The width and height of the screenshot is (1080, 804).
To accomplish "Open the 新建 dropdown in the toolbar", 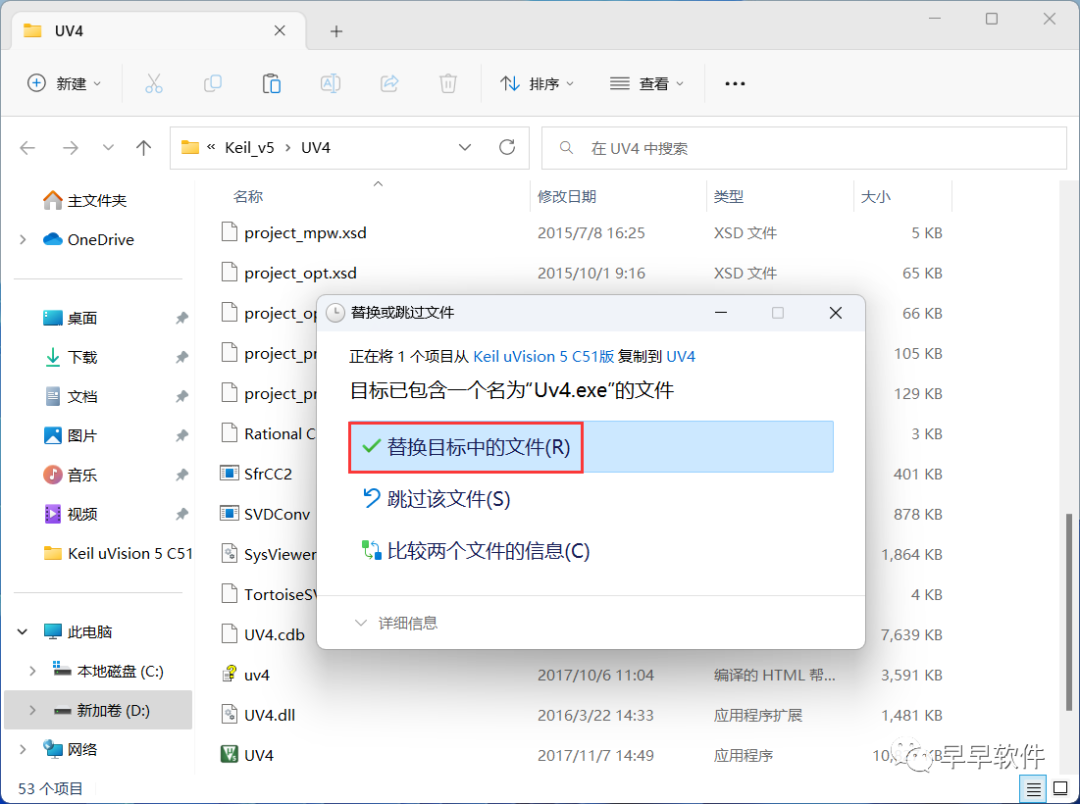I will [x=64, y=84].
